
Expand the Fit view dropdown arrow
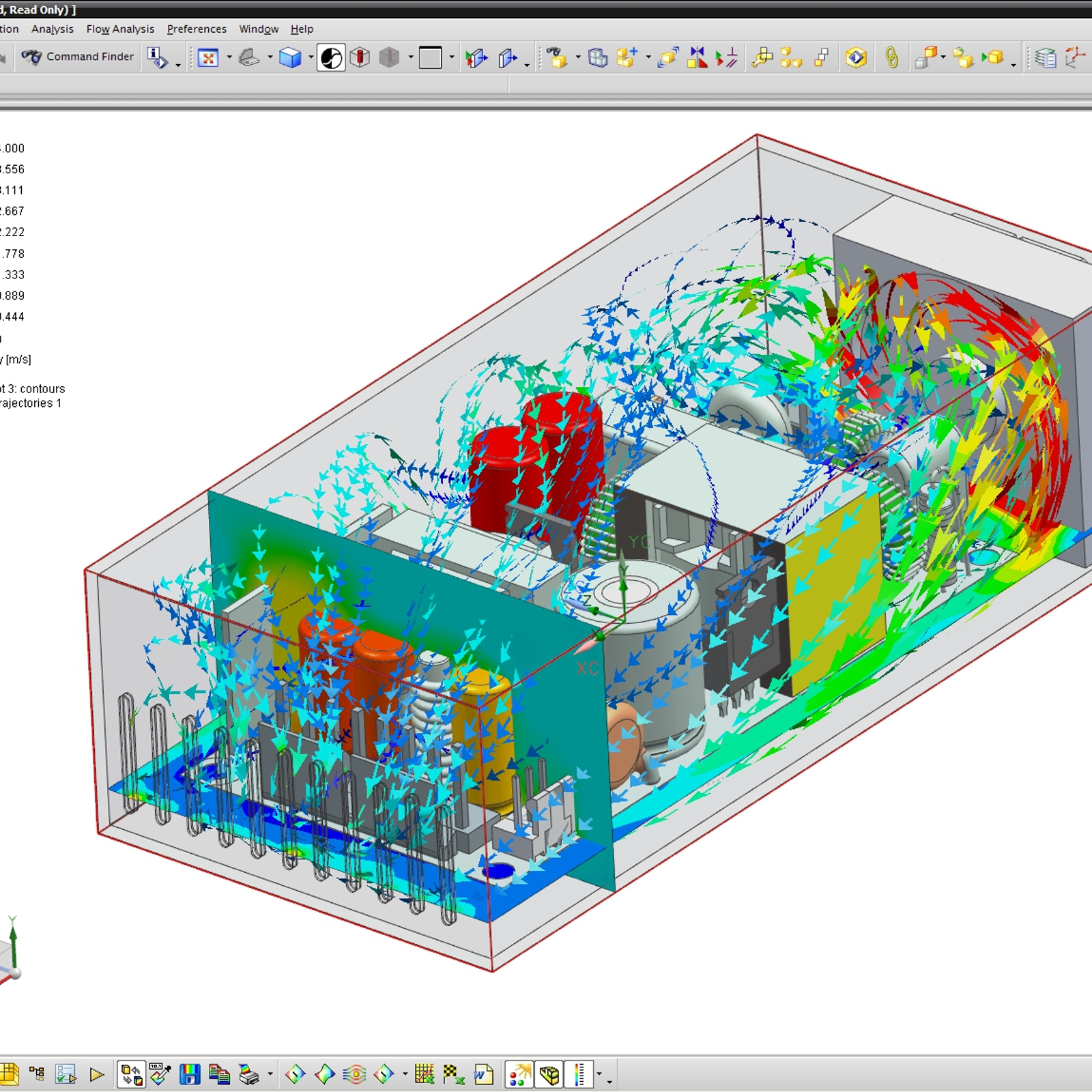pos(229,58)
